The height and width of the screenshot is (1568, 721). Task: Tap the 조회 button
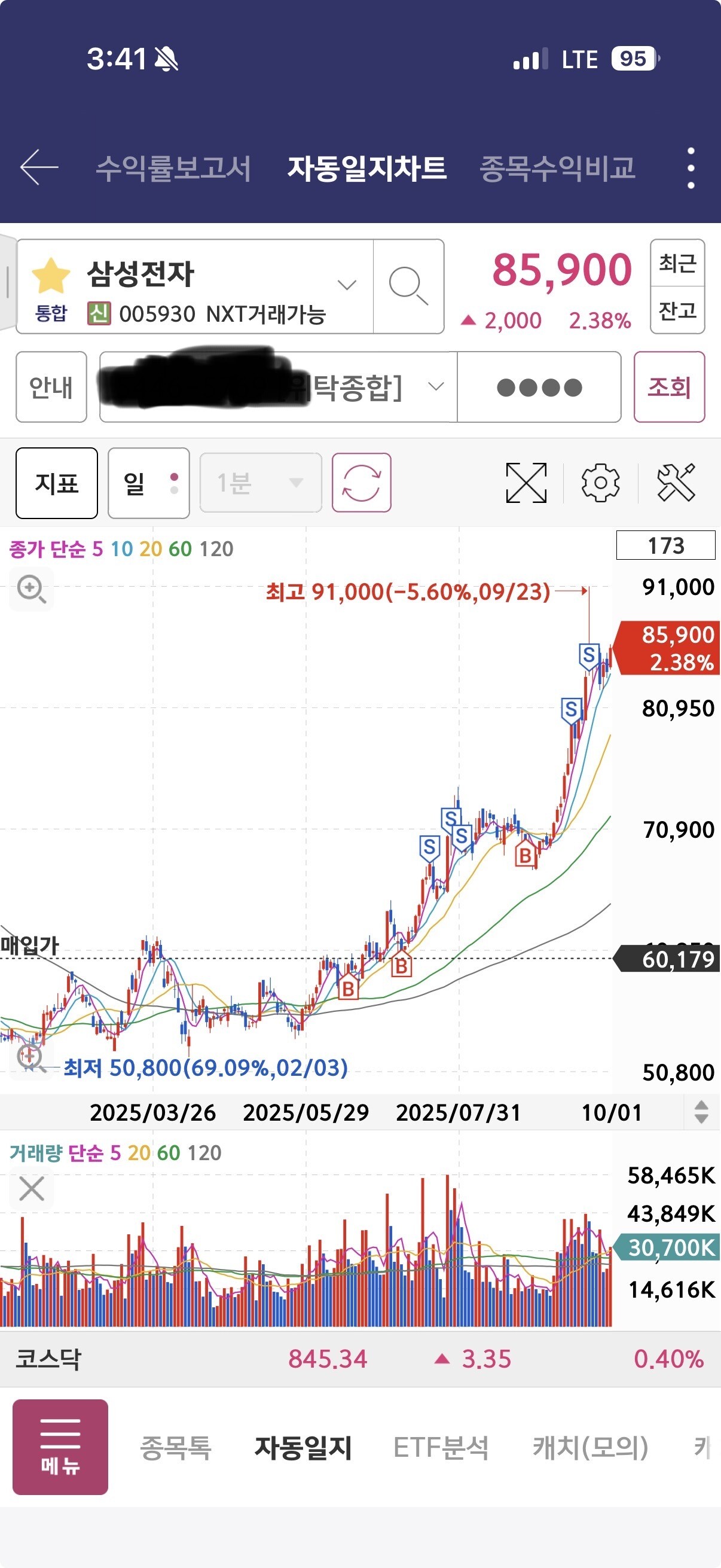pyautogui.click(x=669, y=386)
